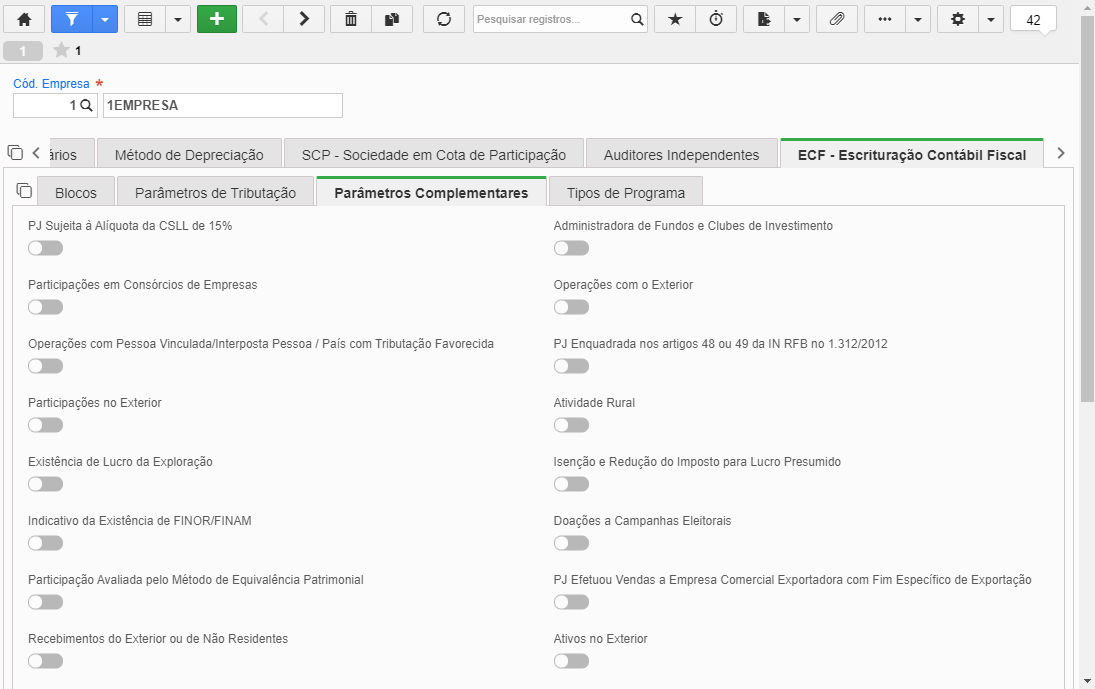Refresh the record data
This screenshot has height=689, width=1095.
tap(444, 19)
